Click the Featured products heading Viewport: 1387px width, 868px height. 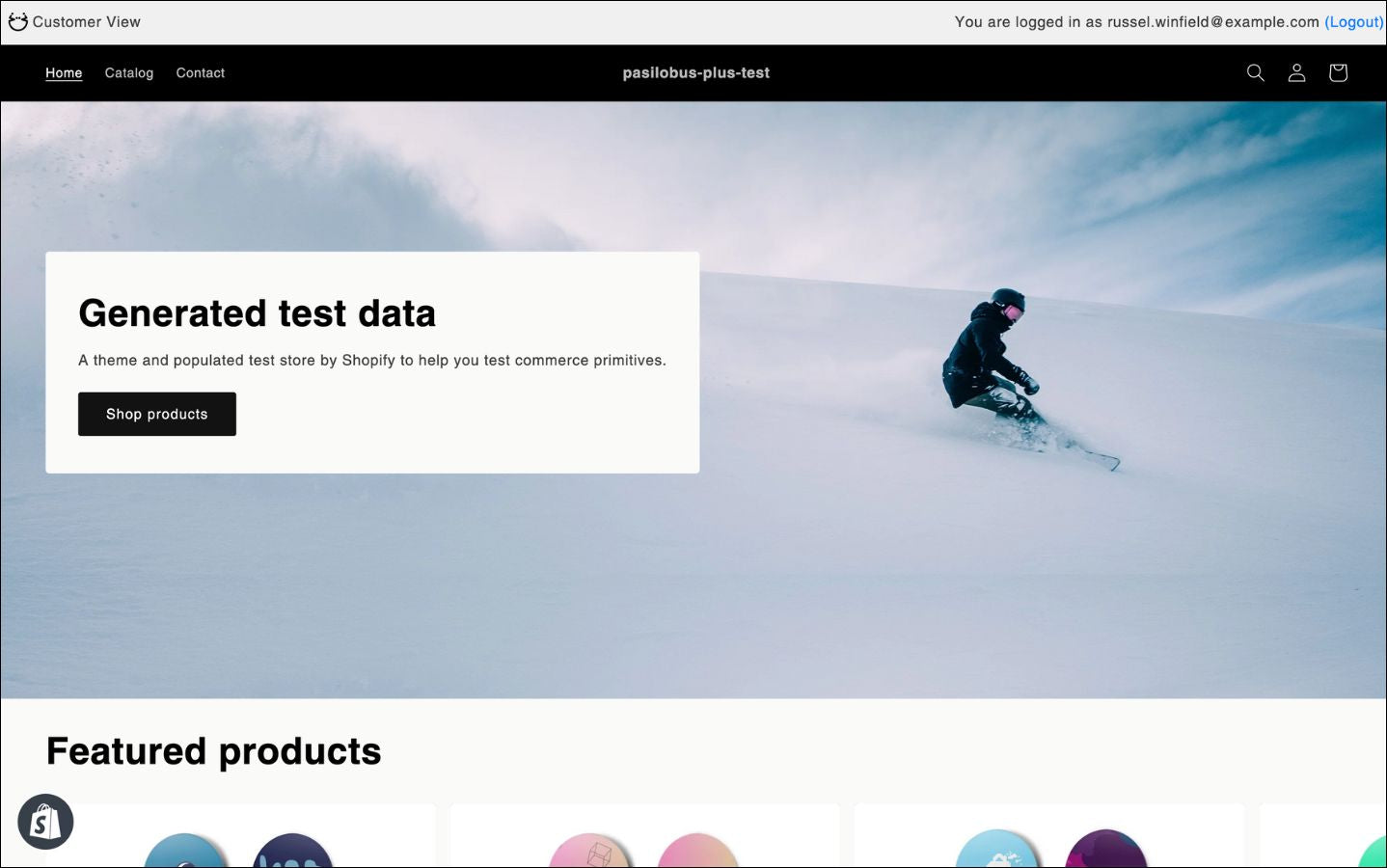pos(213,751)
